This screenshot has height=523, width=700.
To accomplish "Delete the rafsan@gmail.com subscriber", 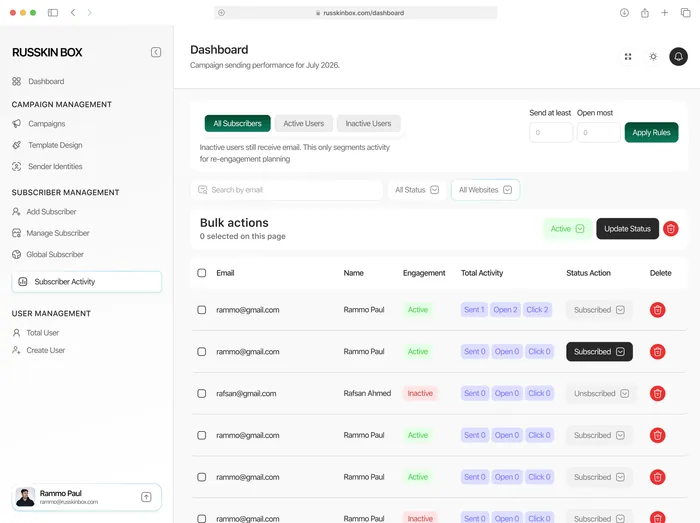I will (658, 394).
